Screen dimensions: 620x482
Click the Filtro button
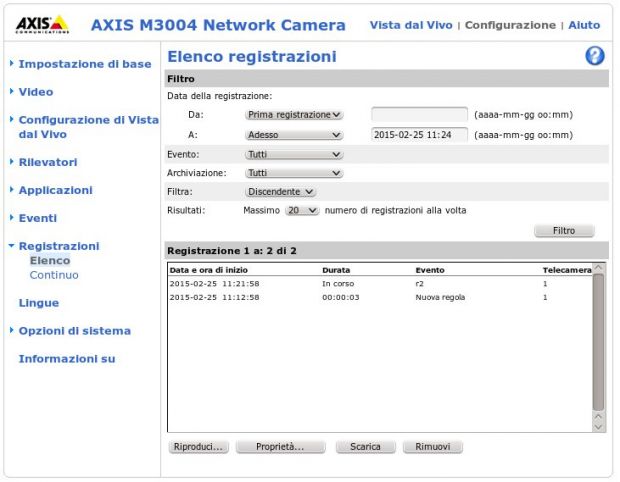pyautogui.click(x=564, y=231)
